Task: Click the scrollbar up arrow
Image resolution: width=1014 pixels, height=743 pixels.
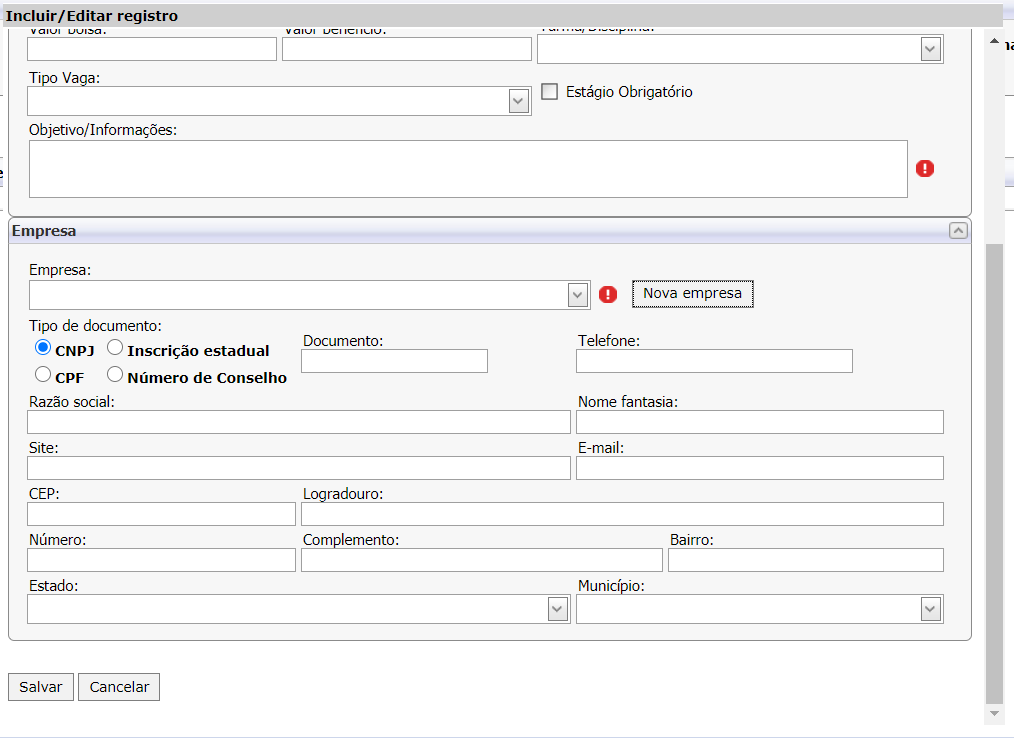Action: (x=995, y=41)
